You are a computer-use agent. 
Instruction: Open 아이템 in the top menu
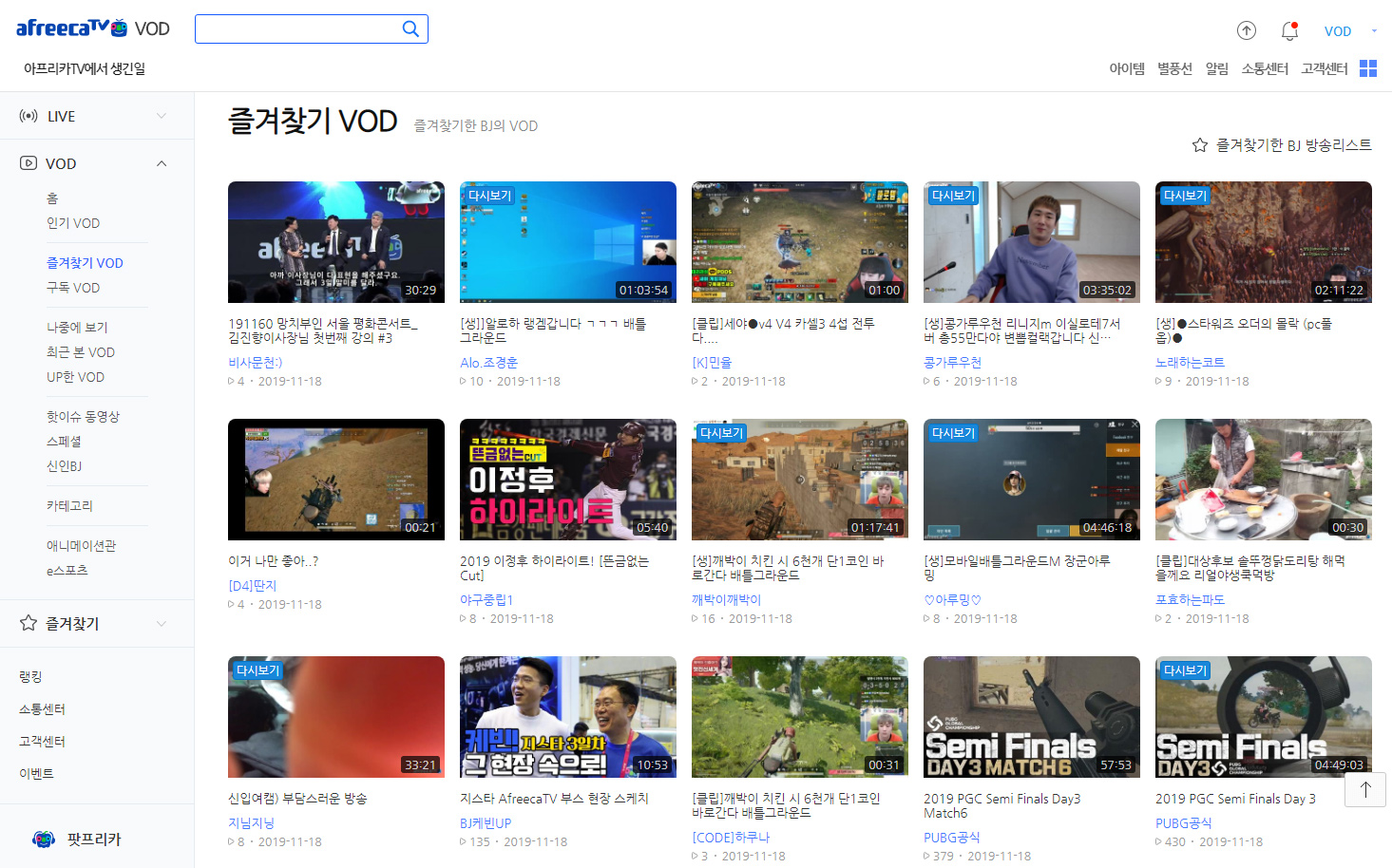pyautogui.click(x=1127, y=68)
